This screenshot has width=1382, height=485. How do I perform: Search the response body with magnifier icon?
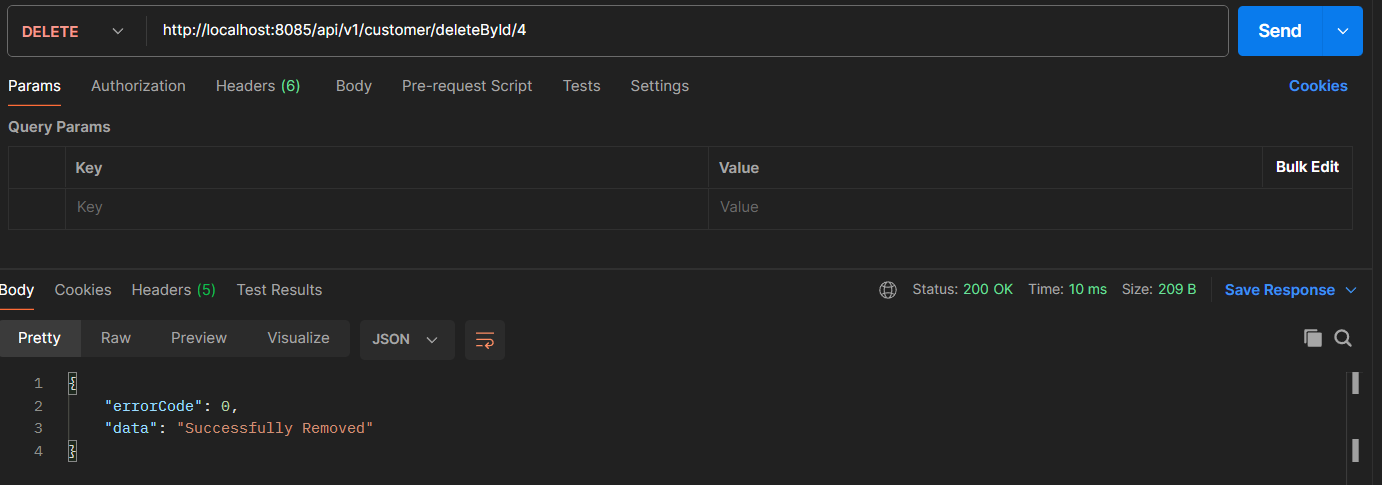pos(1343,338)
